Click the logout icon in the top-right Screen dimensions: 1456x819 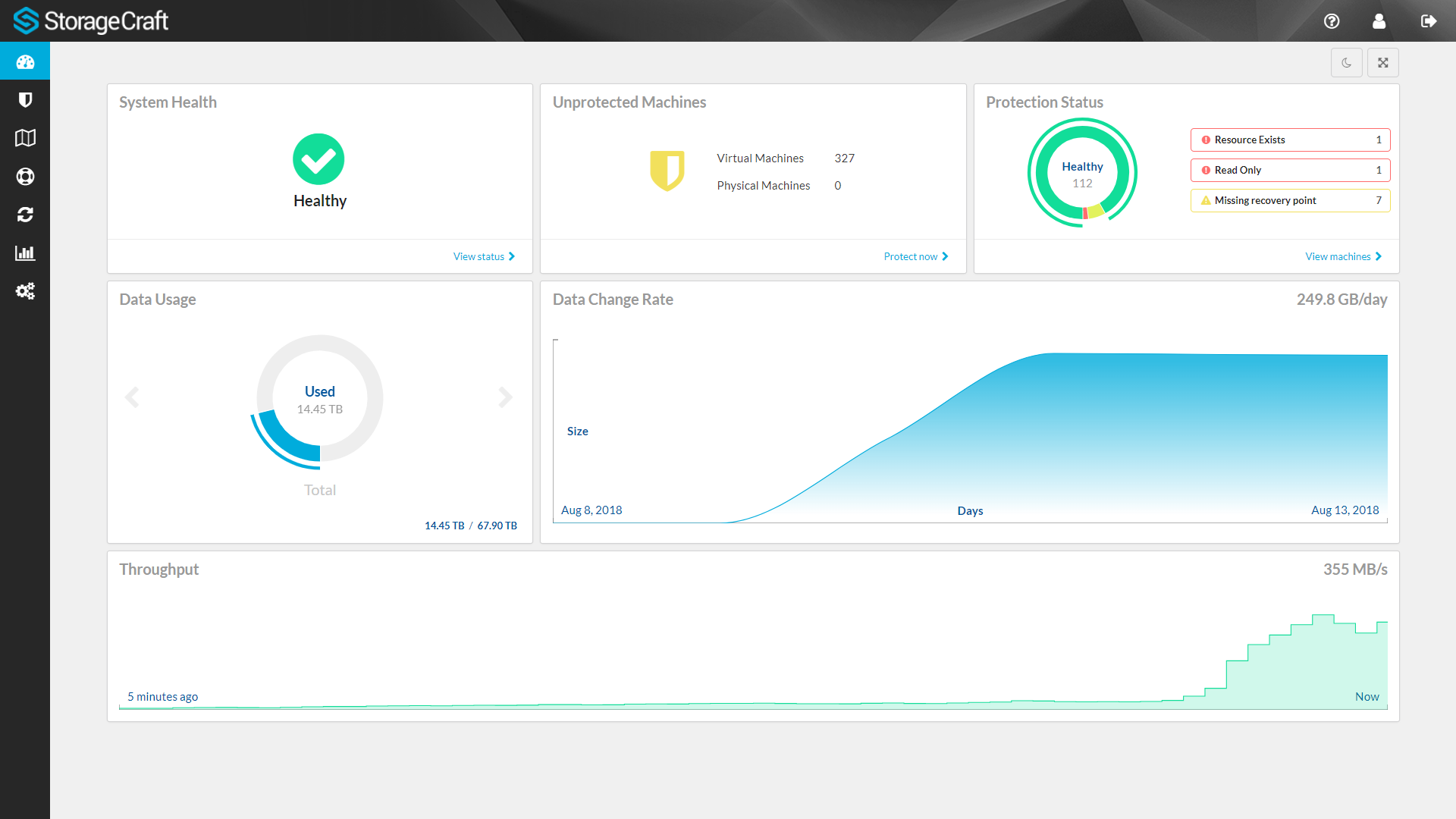(1428, 21)
